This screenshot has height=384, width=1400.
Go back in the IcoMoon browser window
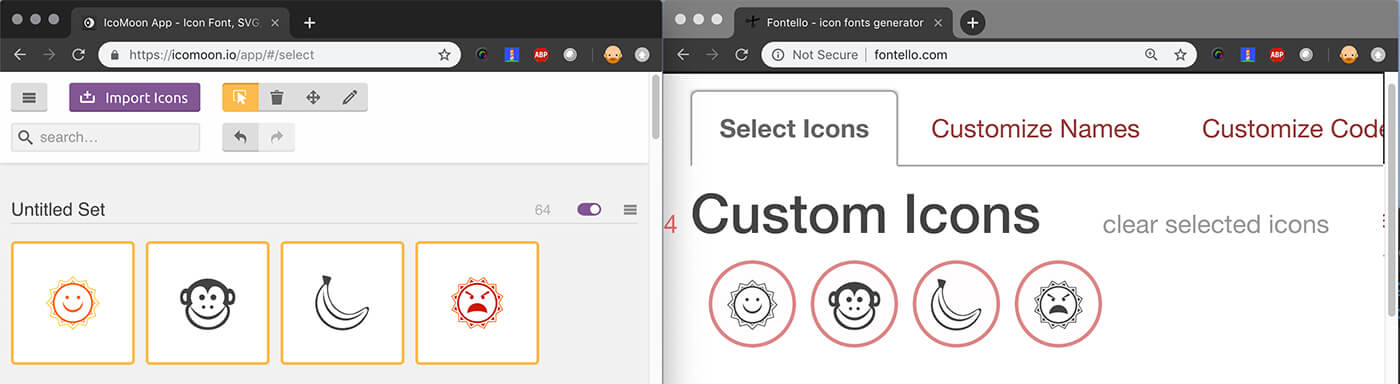(x=20, y=55)
